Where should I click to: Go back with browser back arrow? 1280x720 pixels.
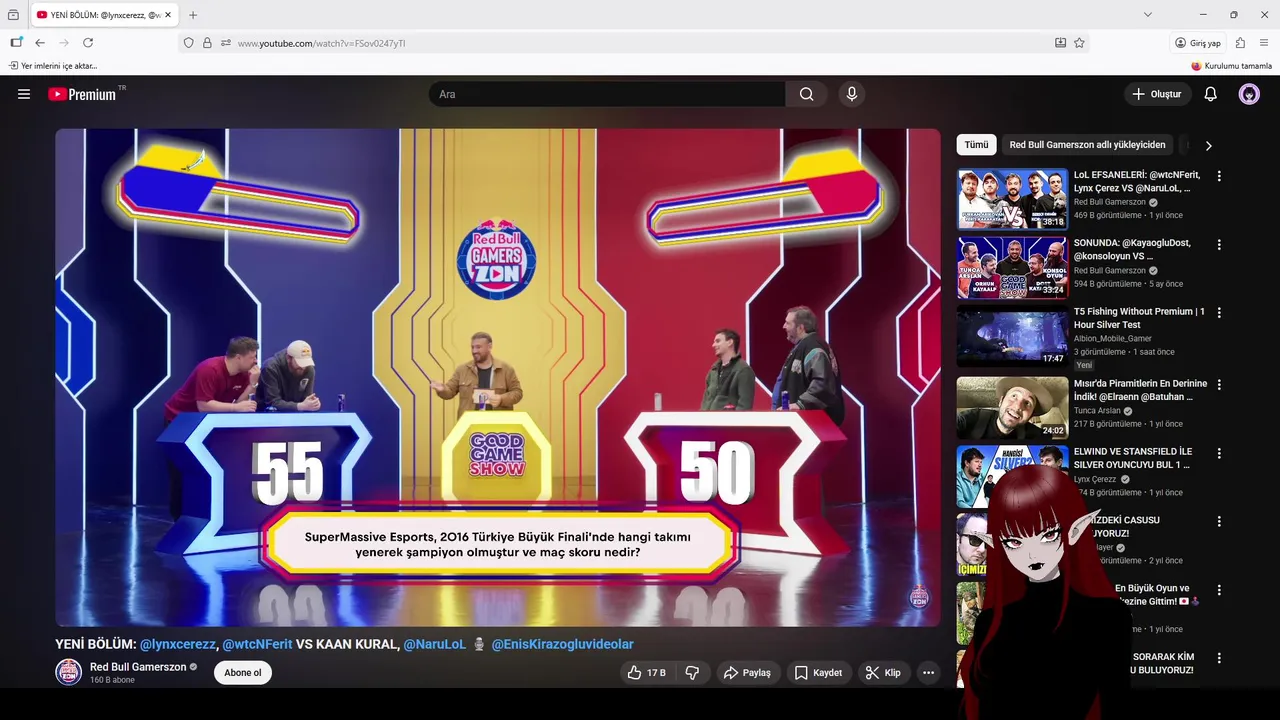tap(40, 43)
